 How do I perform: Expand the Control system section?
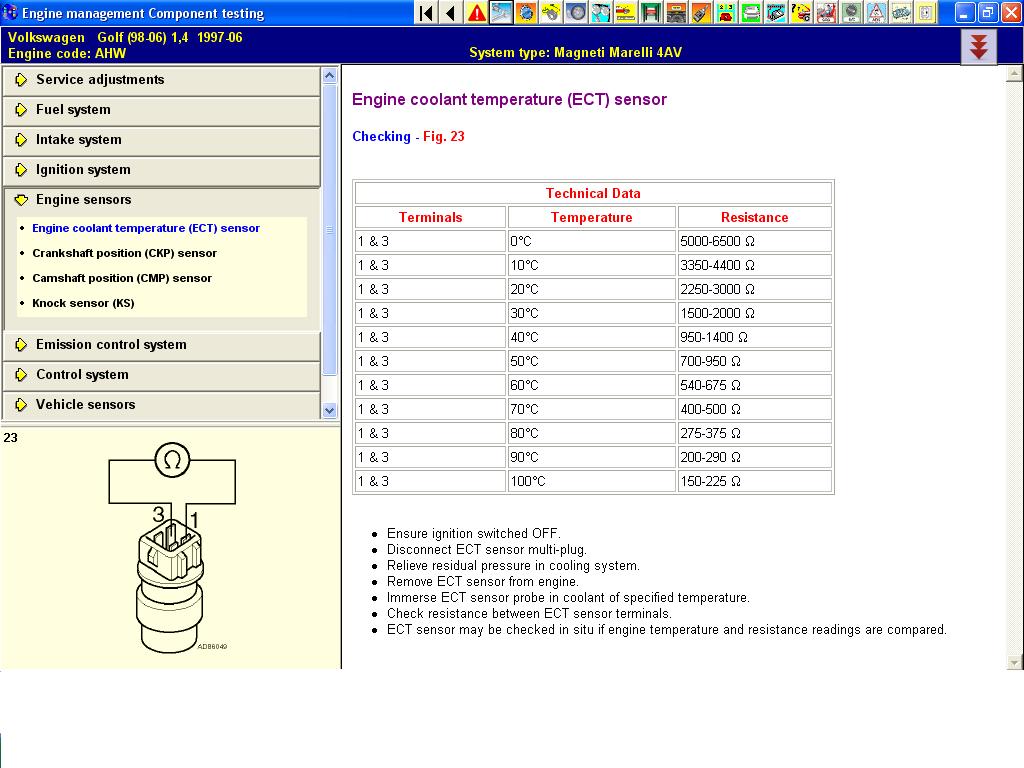coord(161,375)
